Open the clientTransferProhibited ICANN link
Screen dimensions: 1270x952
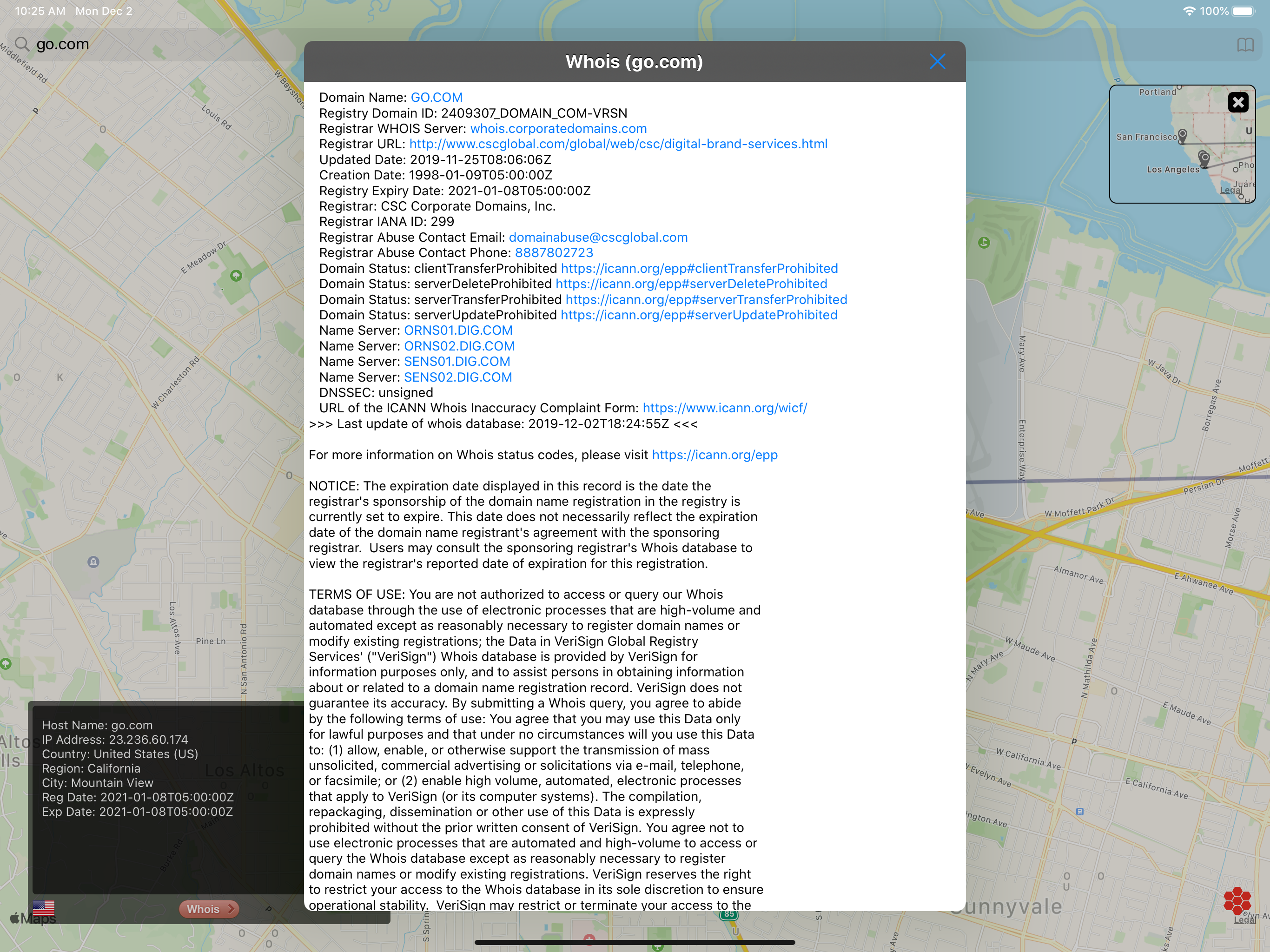[x=699, y=268]
